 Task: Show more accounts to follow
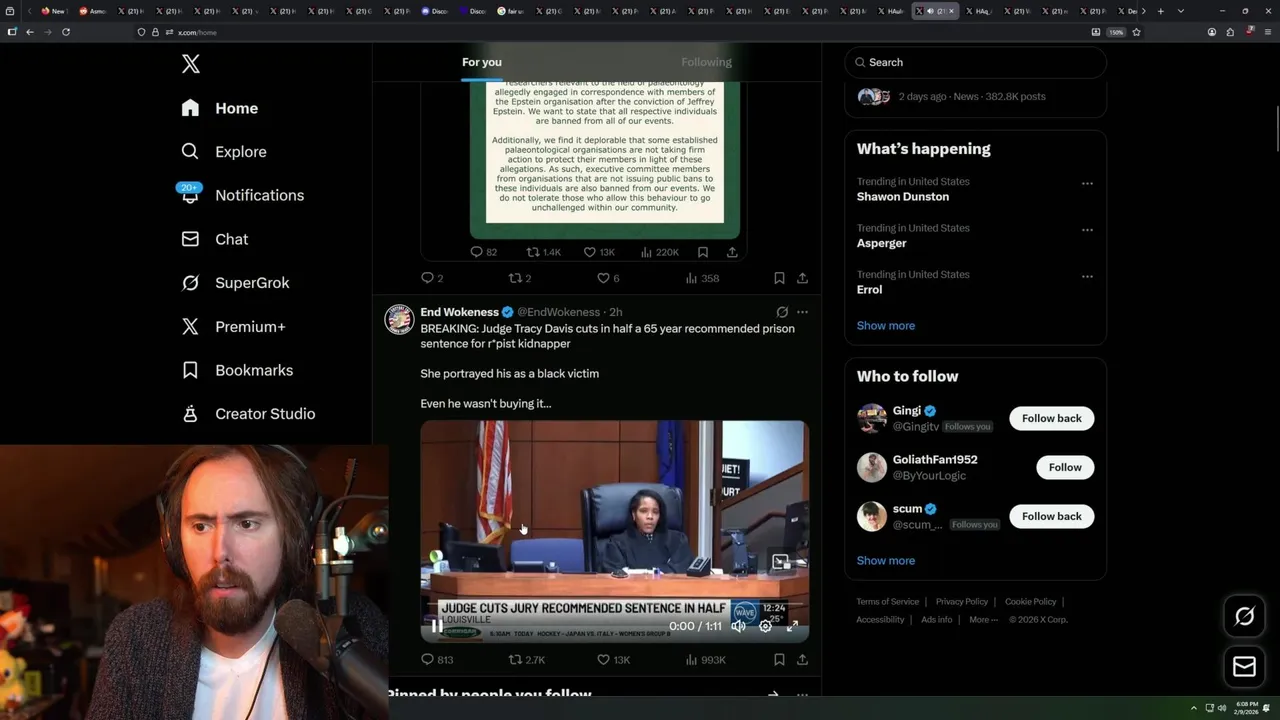pos(886,560)
